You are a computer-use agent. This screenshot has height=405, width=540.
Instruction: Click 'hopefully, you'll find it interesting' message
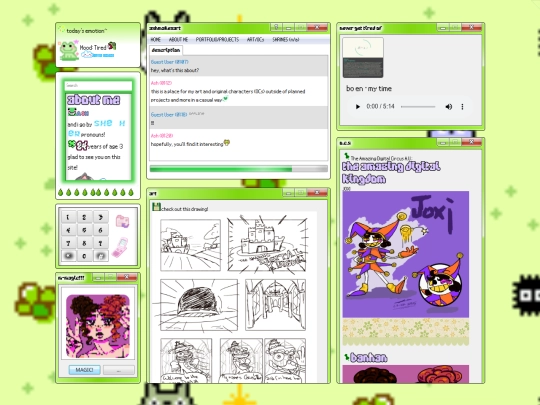click(x=187, y=144)
